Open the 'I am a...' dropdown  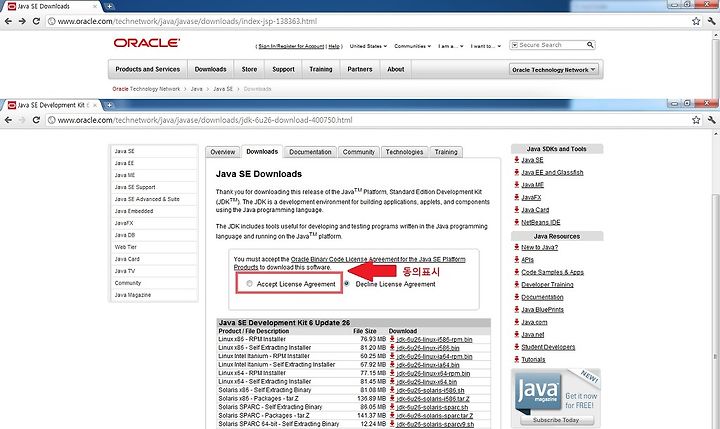coord(450,46)
